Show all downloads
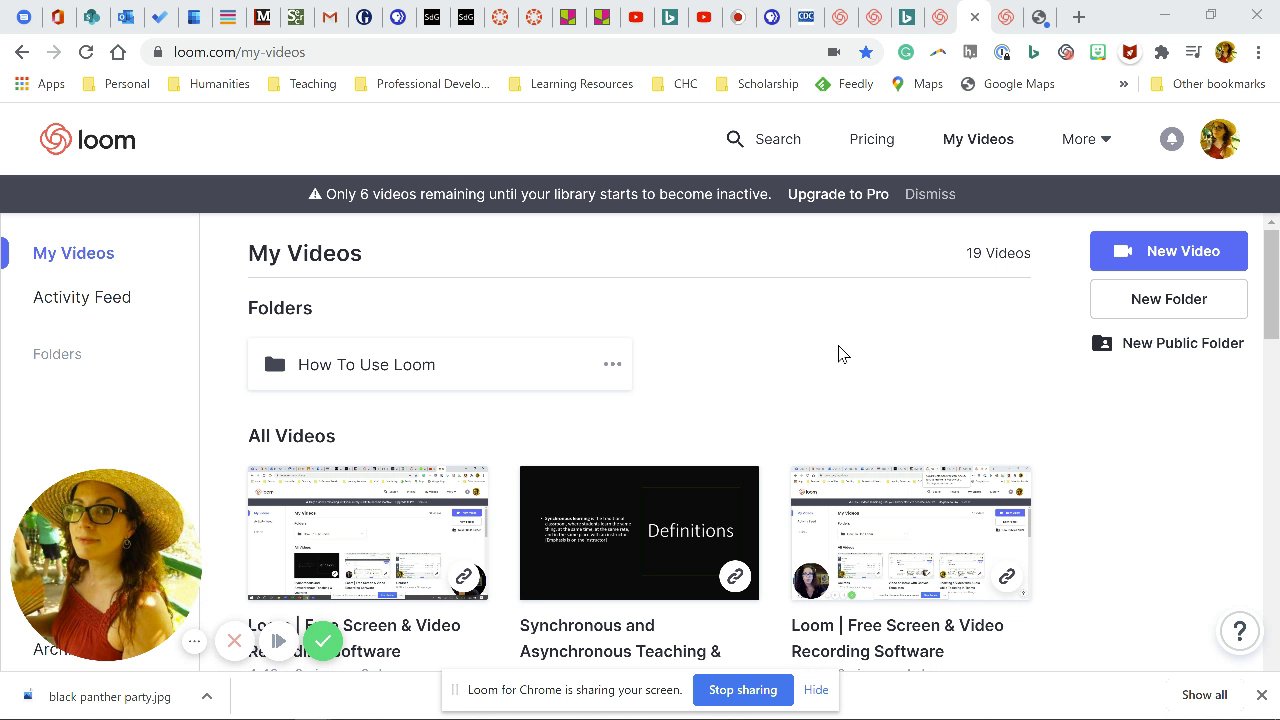The image size is (1280, 720). click(x=1204, y=695)
